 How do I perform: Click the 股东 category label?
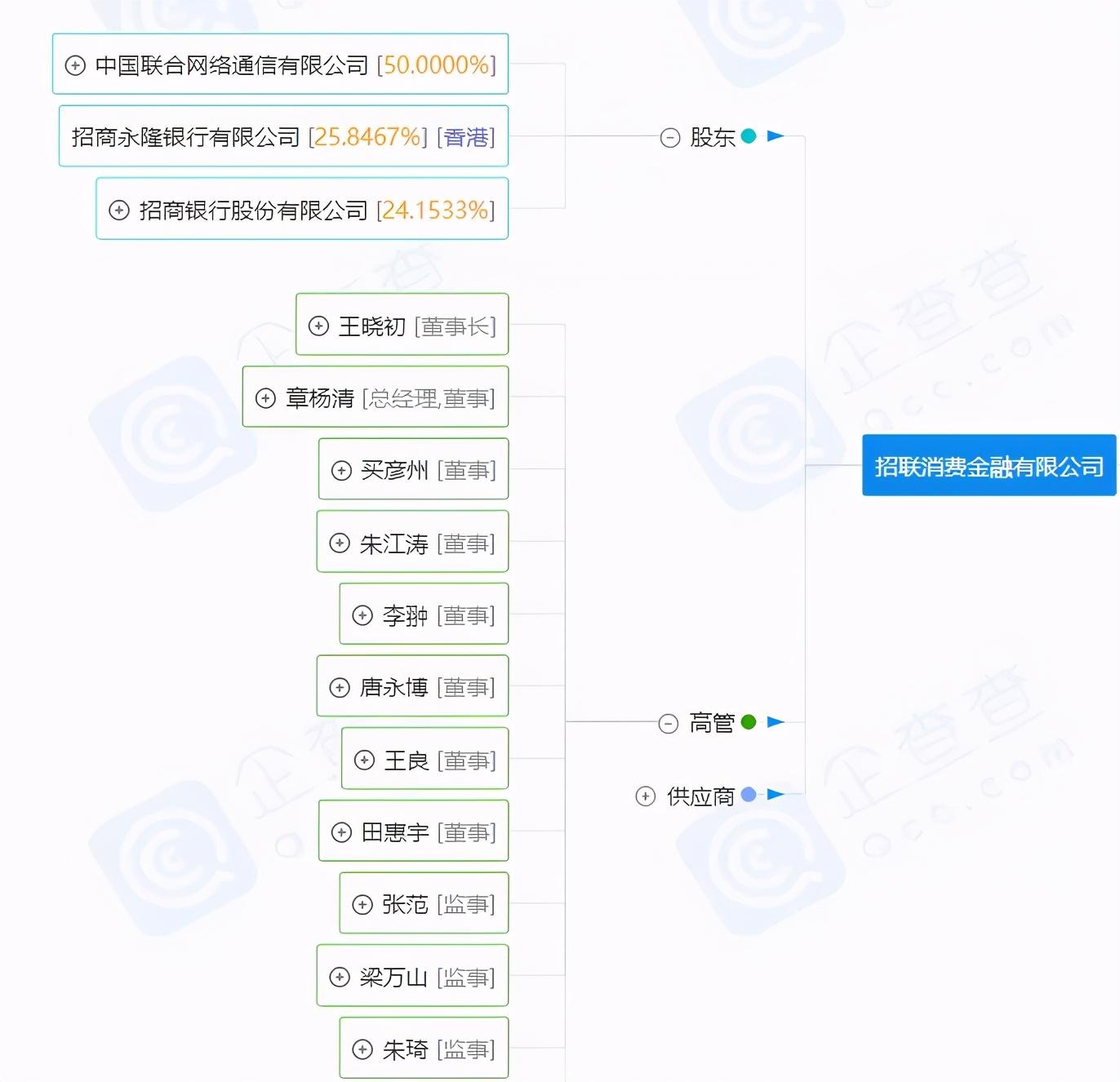pyautogui.click(x=713, y=137)
